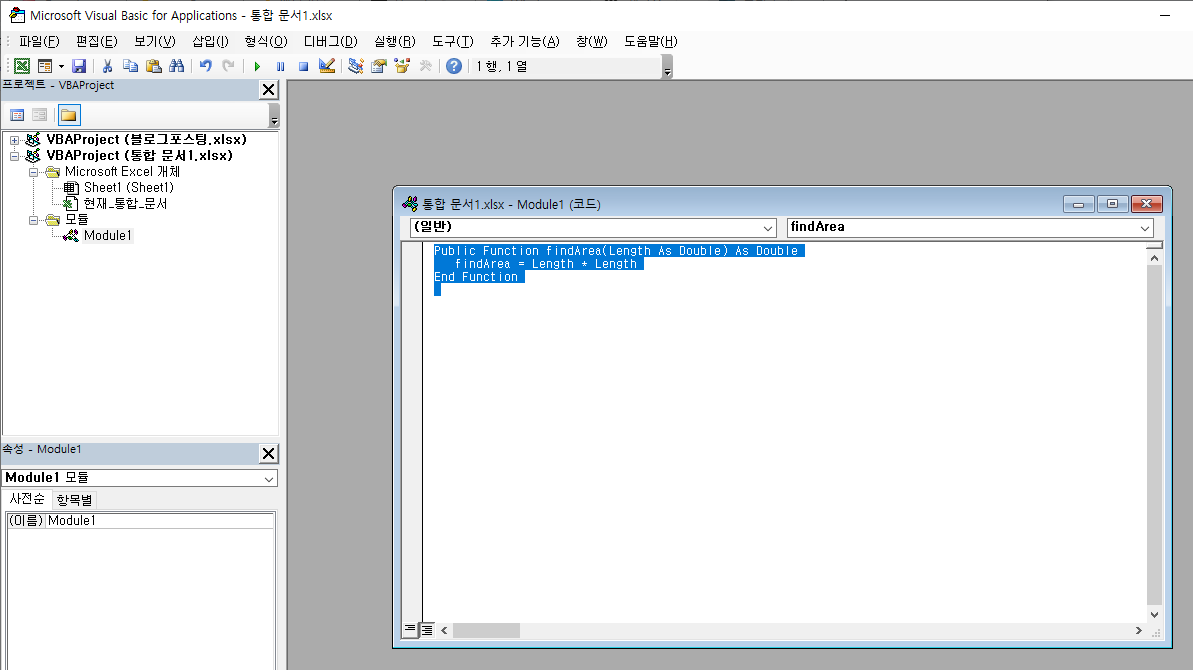Run the macro with the green play icon
This screenshot has height=670, width=1193.
(x=257, y=66)
